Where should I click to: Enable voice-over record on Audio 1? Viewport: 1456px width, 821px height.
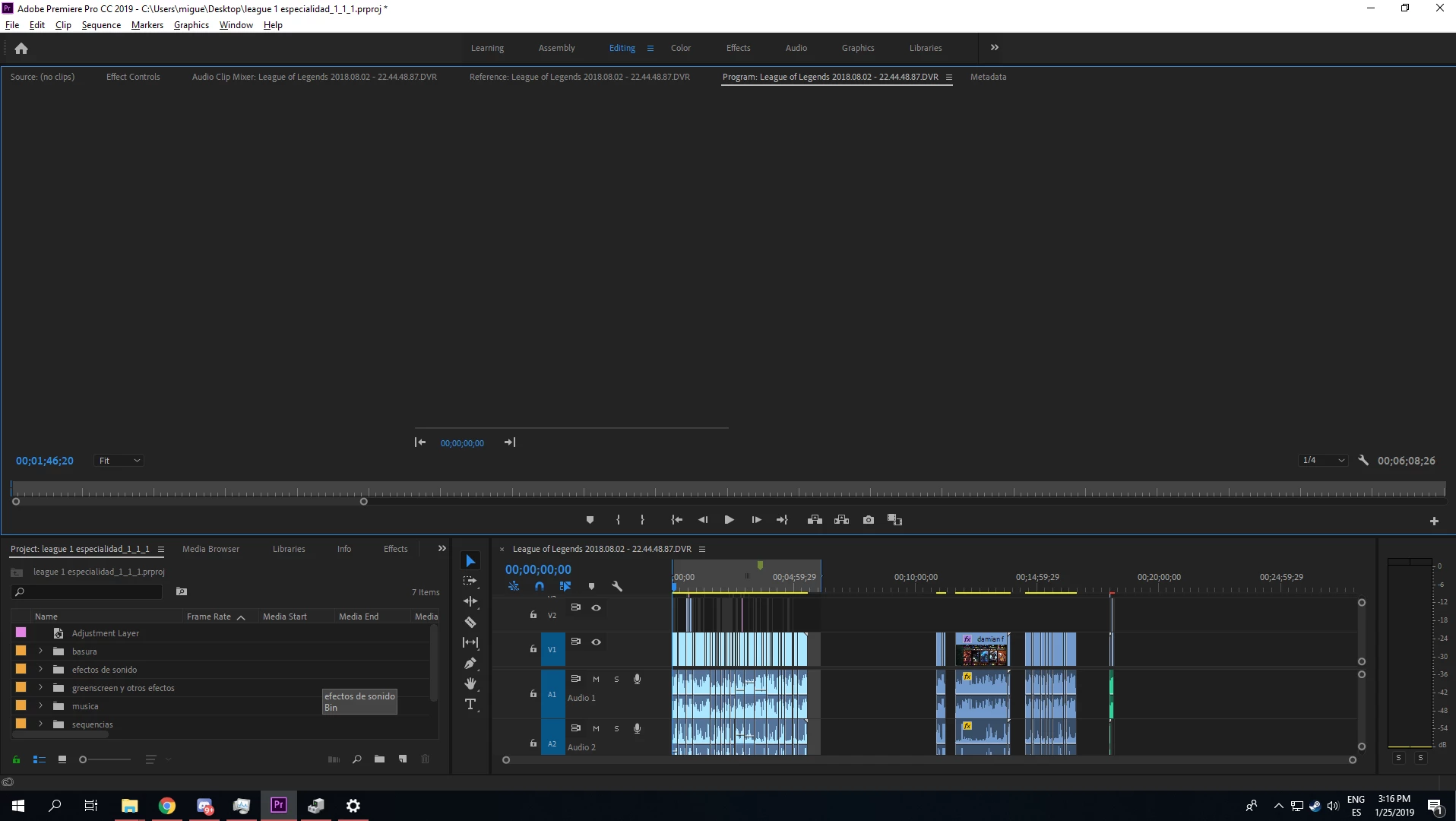pos(637,679)
